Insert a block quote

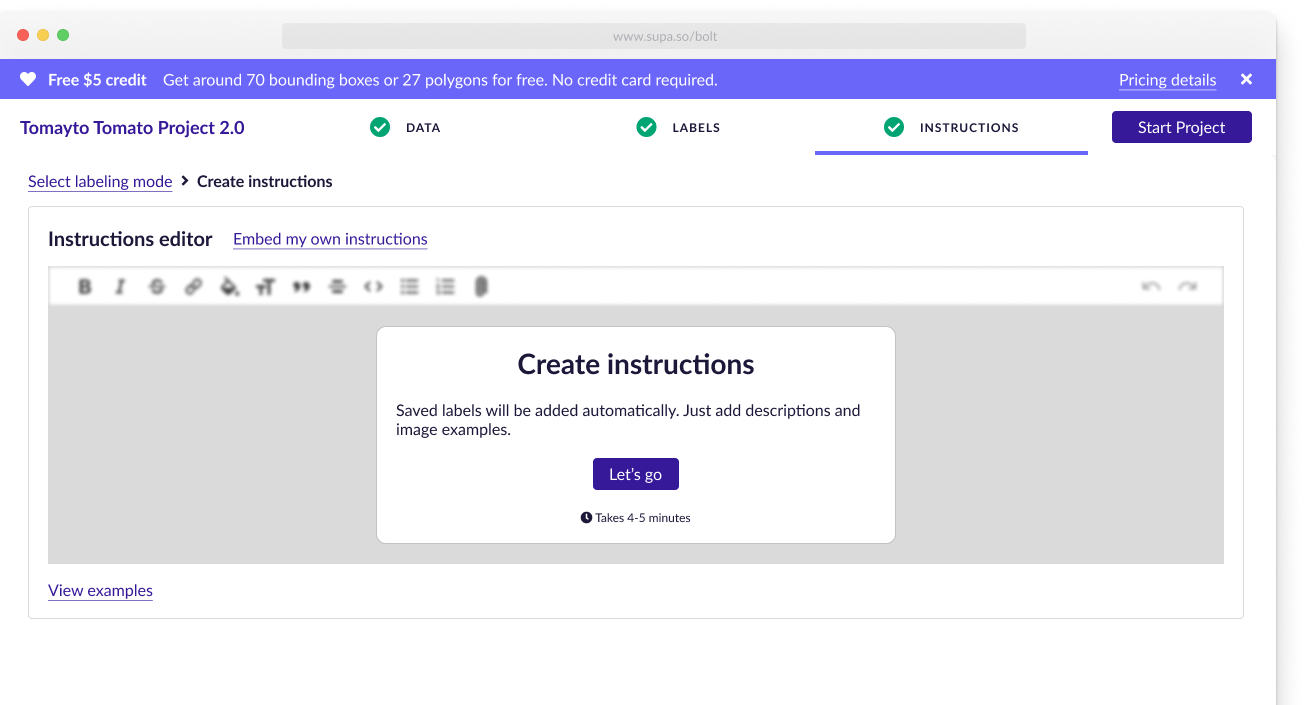point(301,287)
